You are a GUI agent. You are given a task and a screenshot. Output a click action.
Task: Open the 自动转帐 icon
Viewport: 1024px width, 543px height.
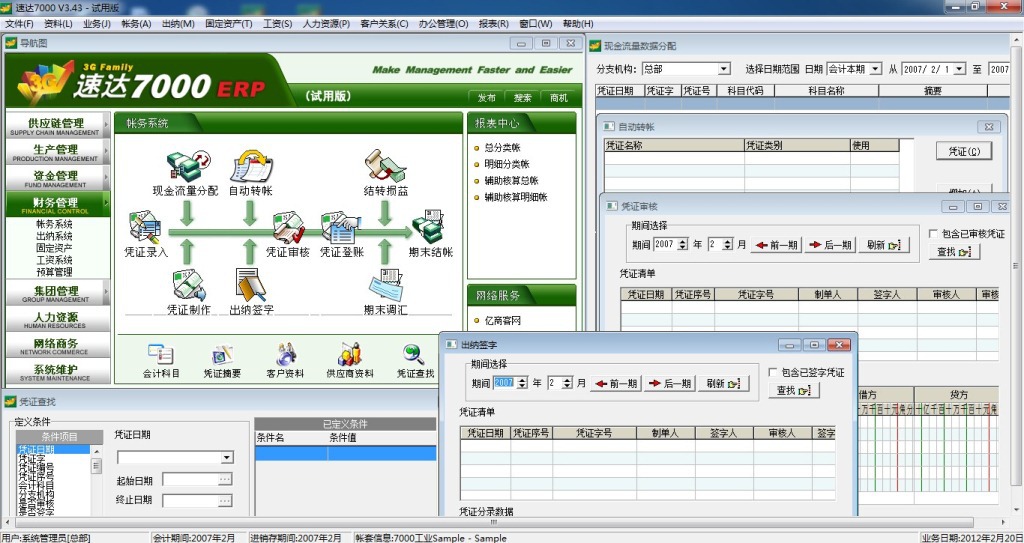(251, 167)
